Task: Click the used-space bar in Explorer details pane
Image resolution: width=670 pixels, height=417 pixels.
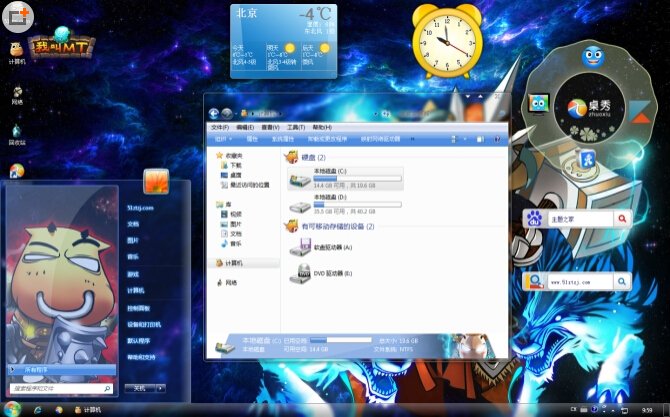Action: tap(341, 340)
